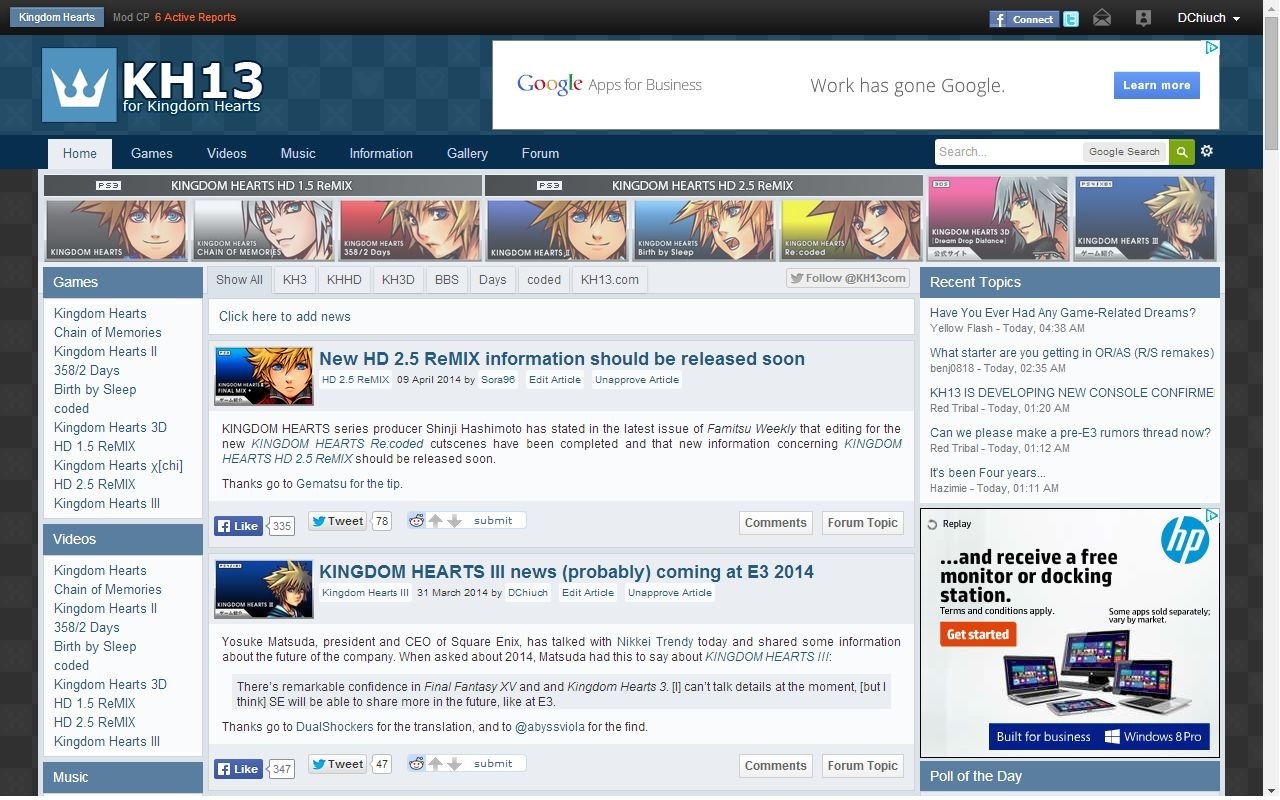Open Mod CP link in top bar
The image size is (1280, 800).
tap(131, 18)
